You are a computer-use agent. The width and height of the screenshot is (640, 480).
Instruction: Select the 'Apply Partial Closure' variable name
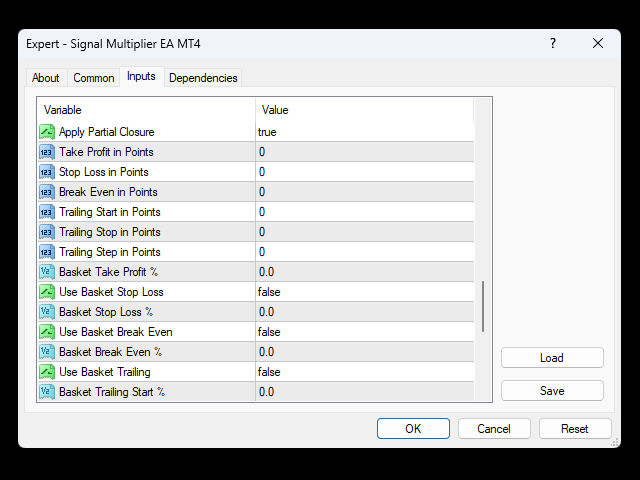pyautogui.click(x=107, y=132)
